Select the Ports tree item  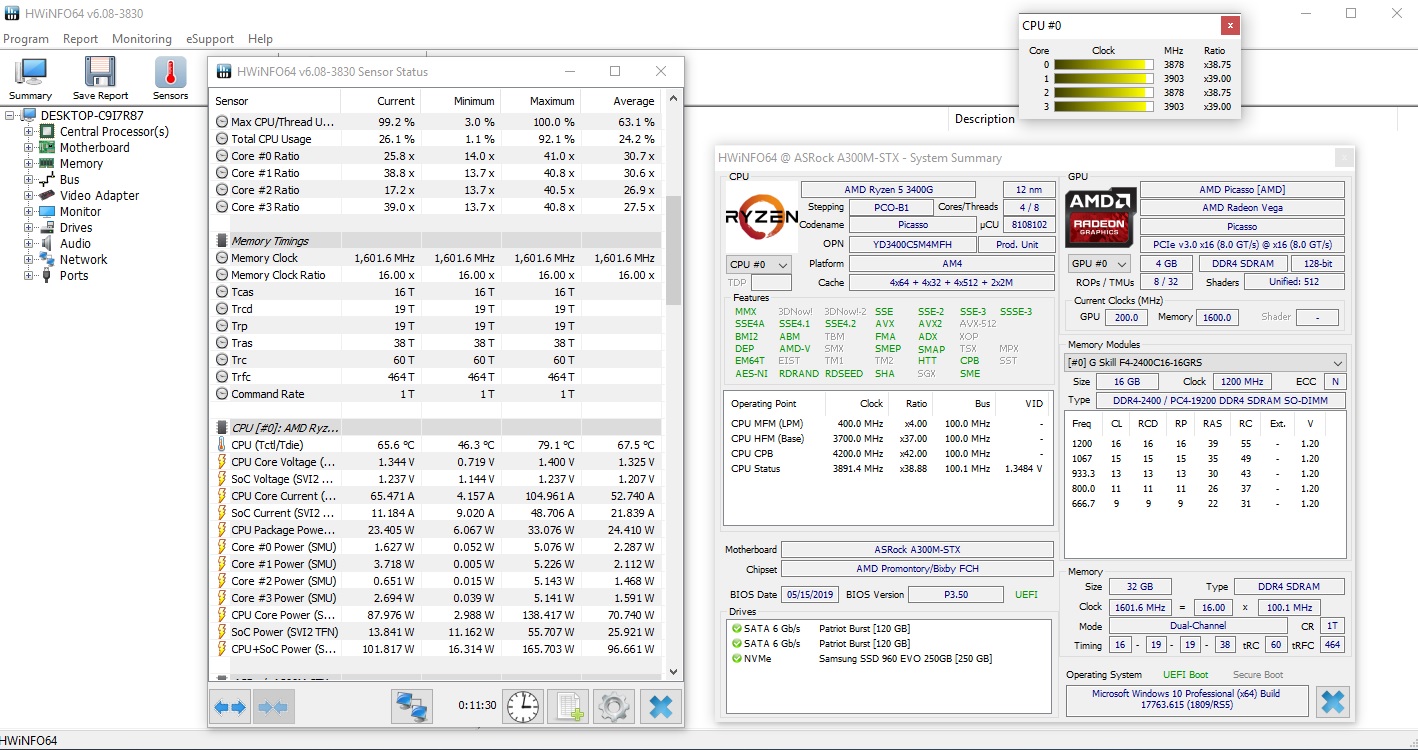pyautogui.click(x=74, y=275)
